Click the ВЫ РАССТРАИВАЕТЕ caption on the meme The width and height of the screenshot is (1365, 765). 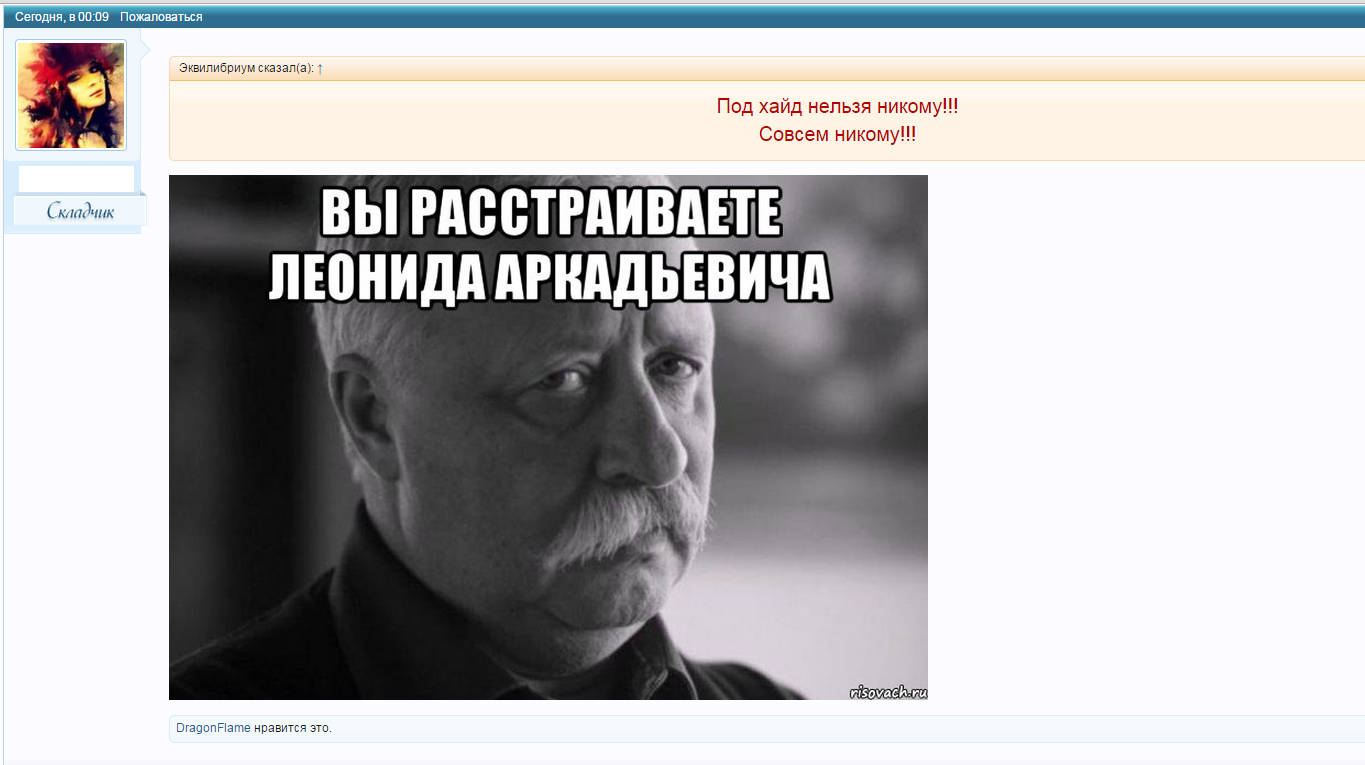point(549,212)
